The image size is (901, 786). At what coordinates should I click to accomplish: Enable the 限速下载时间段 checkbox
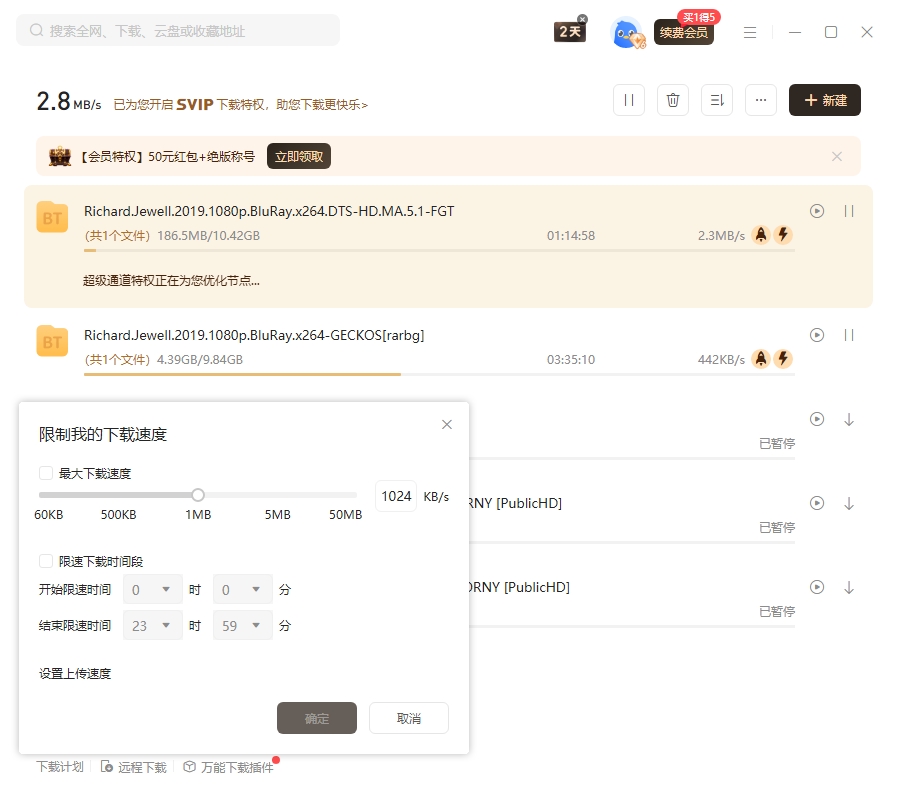pos(46,561)
